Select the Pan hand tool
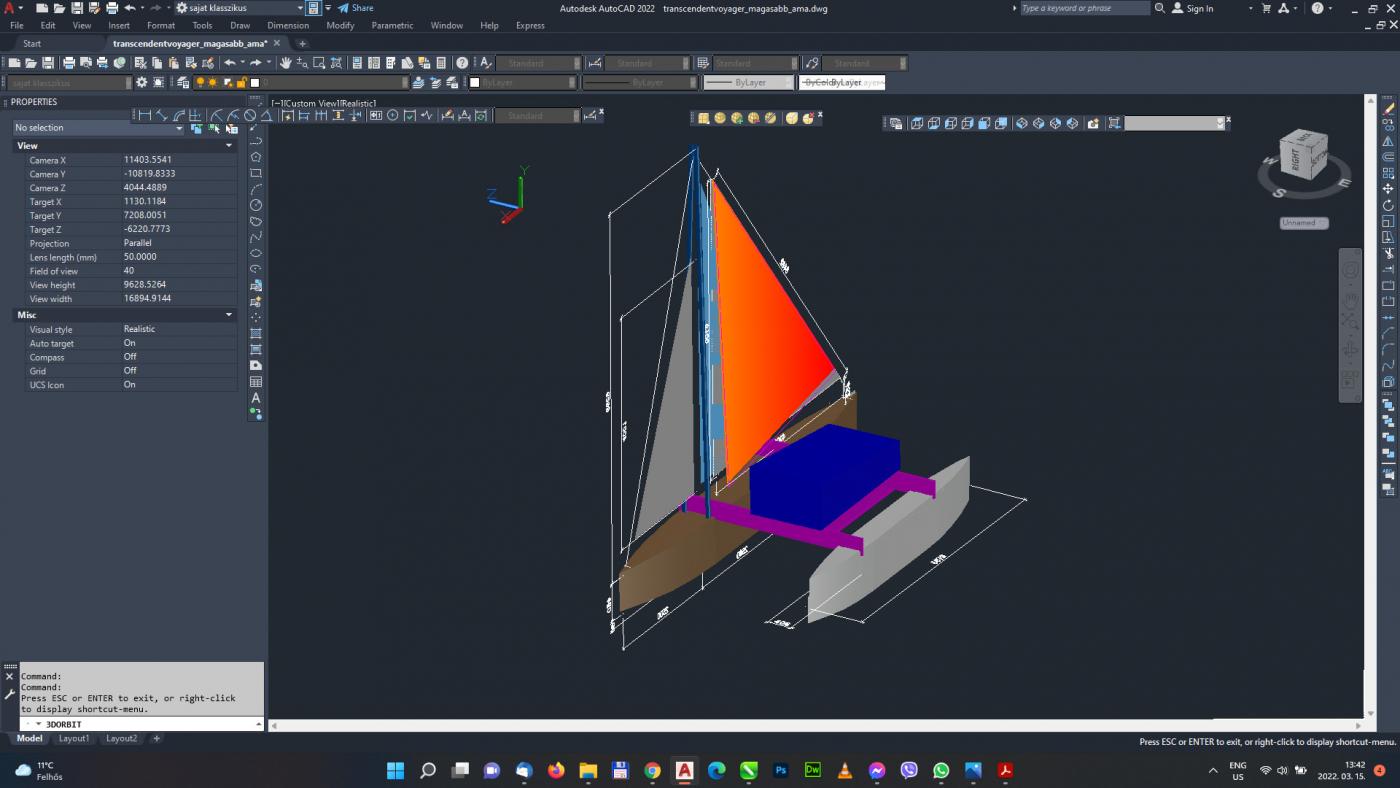Image resolution: width=1400 pixels, height=788 pixels. pos(286,63)
